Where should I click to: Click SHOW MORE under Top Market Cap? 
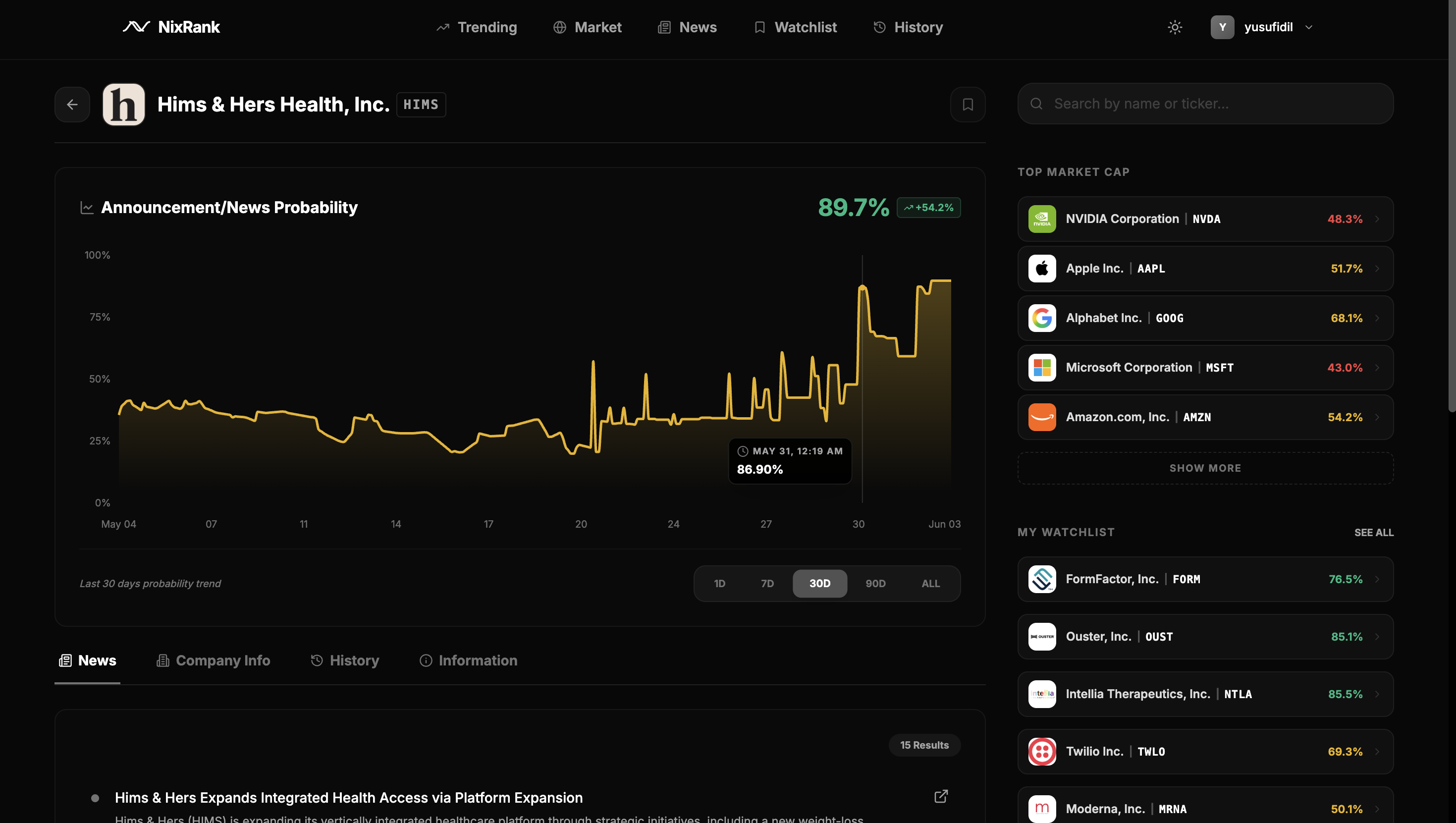(x=1205, y=468)
